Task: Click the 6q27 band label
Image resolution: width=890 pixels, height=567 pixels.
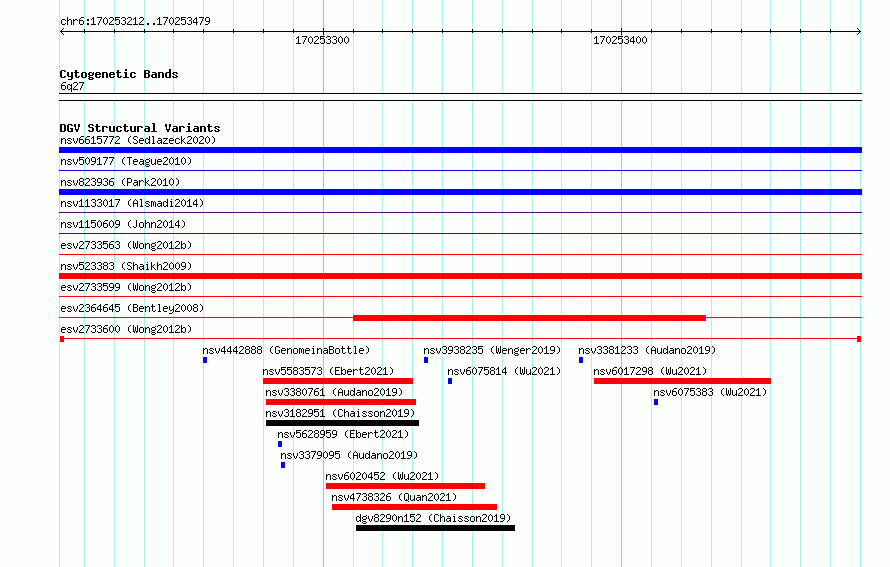Action: pos(72,86)
